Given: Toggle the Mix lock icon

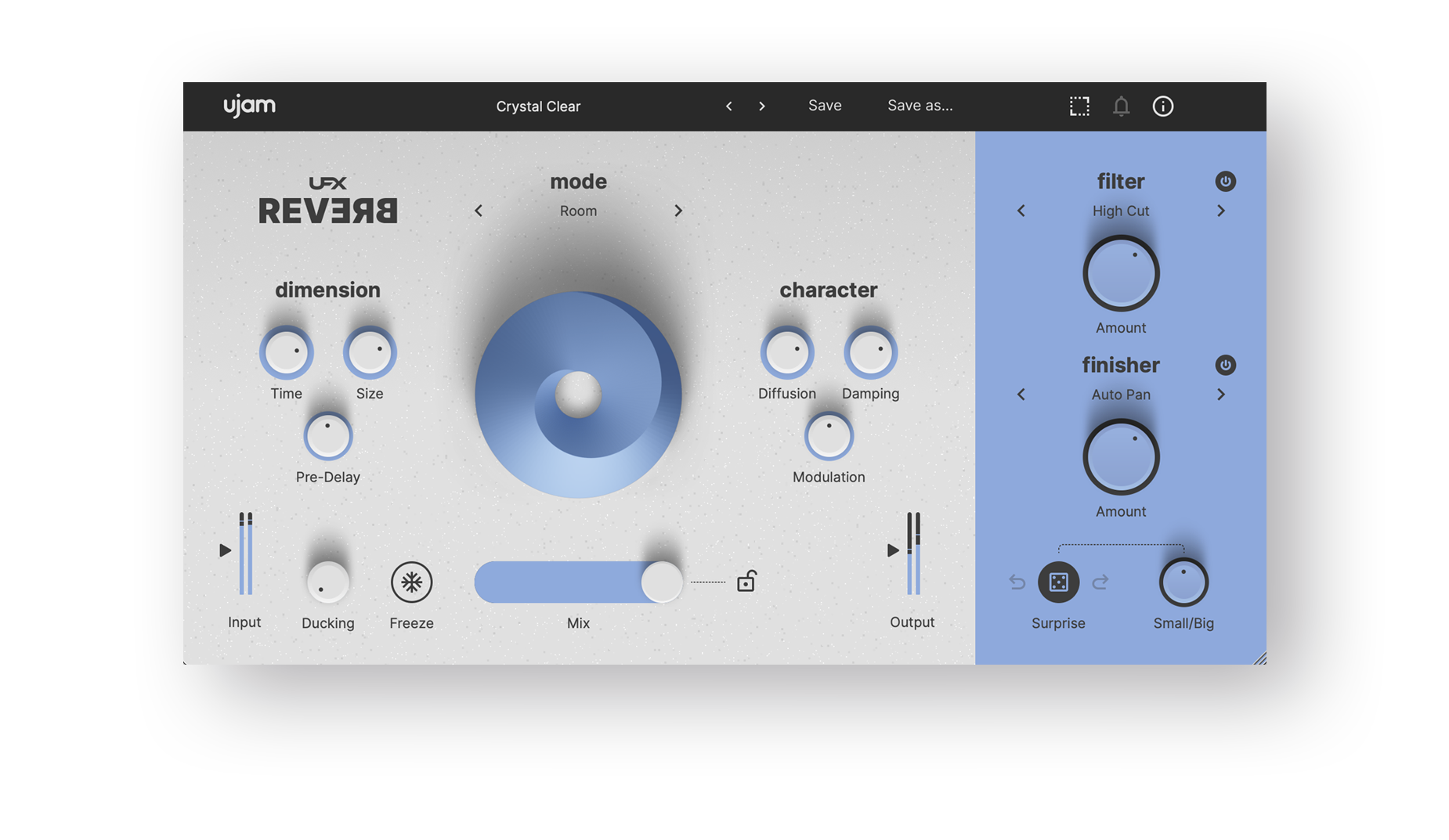Looking at the screenshot, I should [746, 581].
